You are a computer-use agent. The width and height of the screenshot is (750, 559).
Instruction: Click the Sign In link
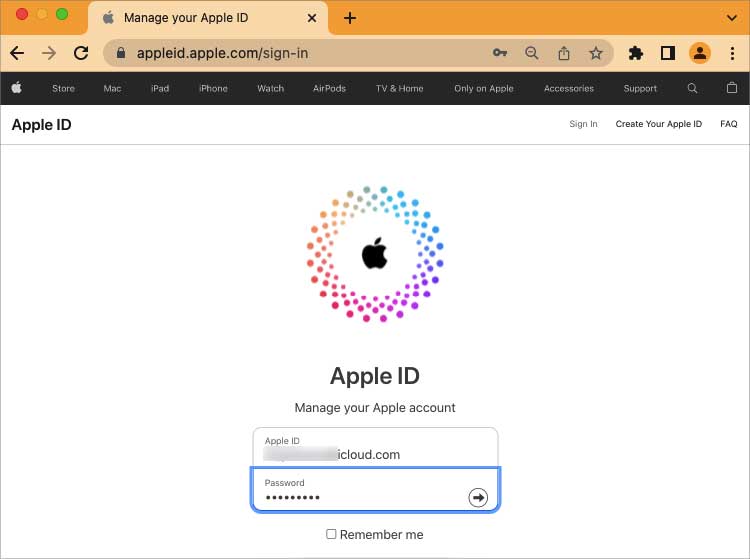click(583, 124)
